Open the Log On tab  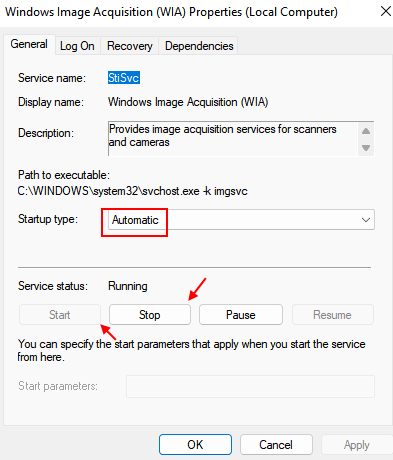(77, 46)
